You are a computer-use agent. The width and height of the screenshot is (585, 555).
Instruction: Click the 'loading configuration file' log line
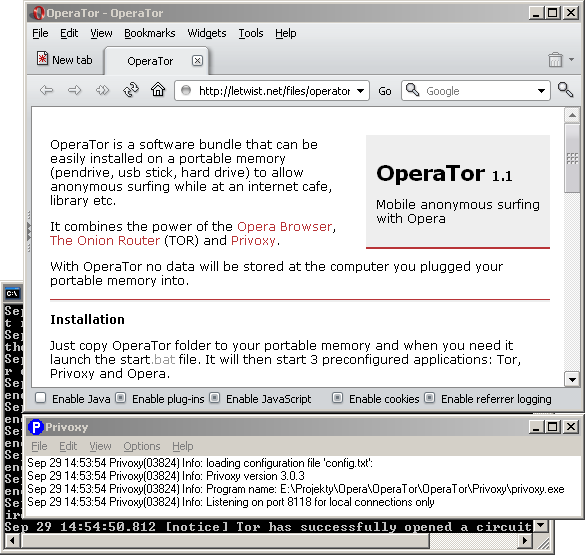pos(200,463)
